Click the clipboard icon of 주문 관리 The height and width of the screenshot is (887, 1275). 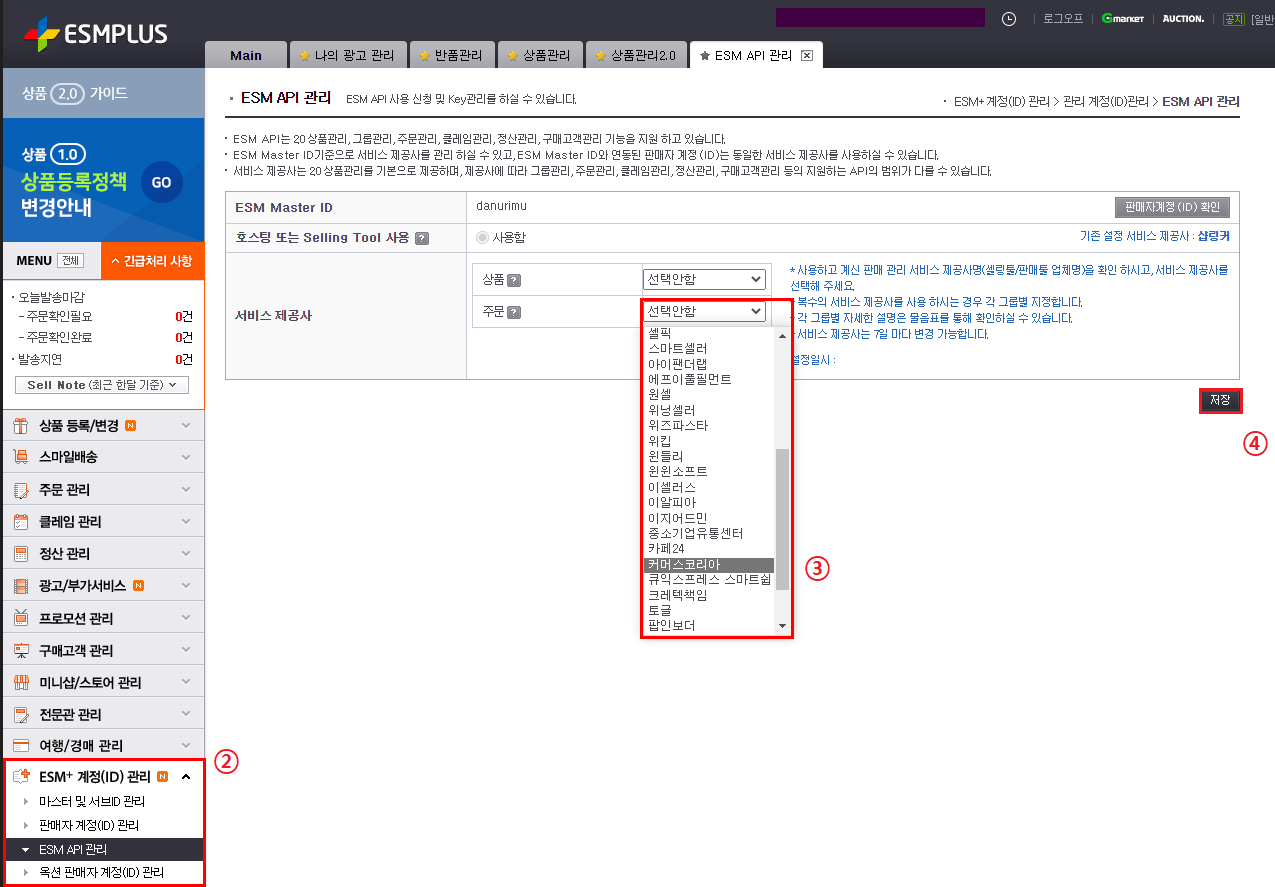(20, 490)
